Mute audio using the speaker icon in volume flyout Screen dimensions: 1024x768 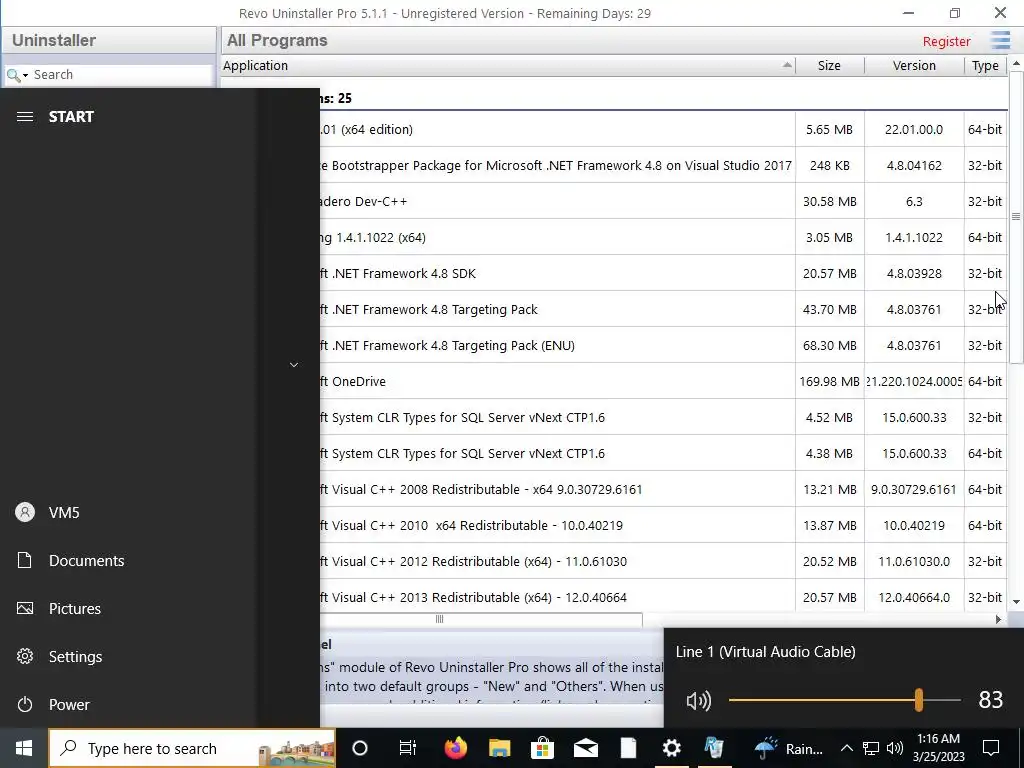pos(699,701)
